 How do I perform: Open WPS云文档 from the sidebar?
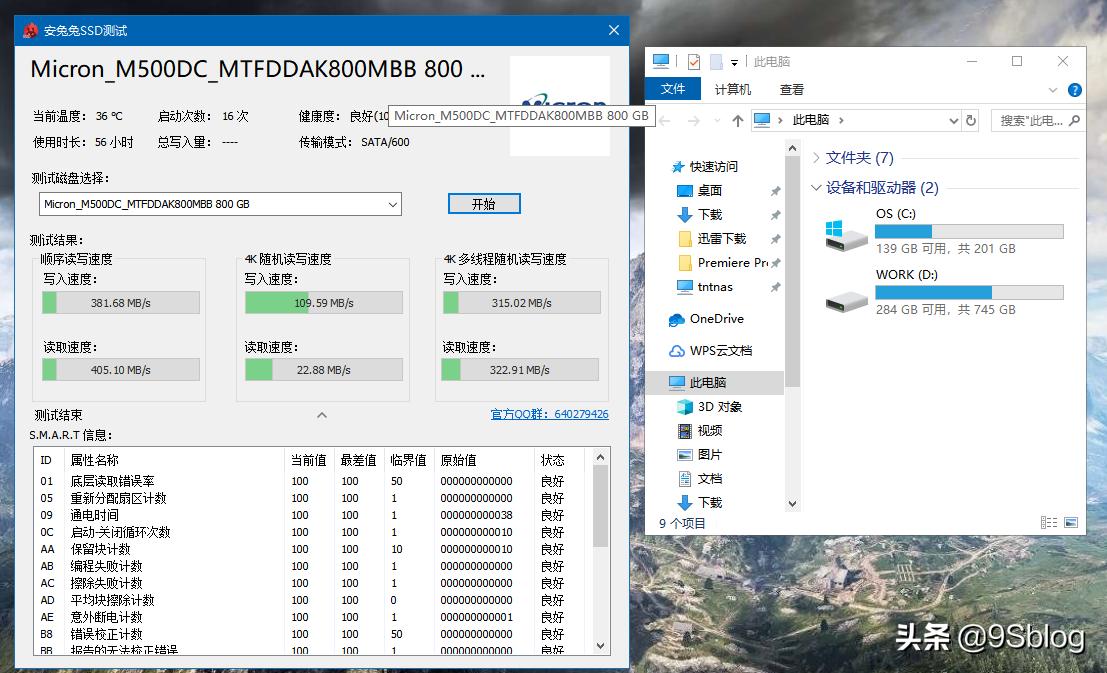pos(703,350)
